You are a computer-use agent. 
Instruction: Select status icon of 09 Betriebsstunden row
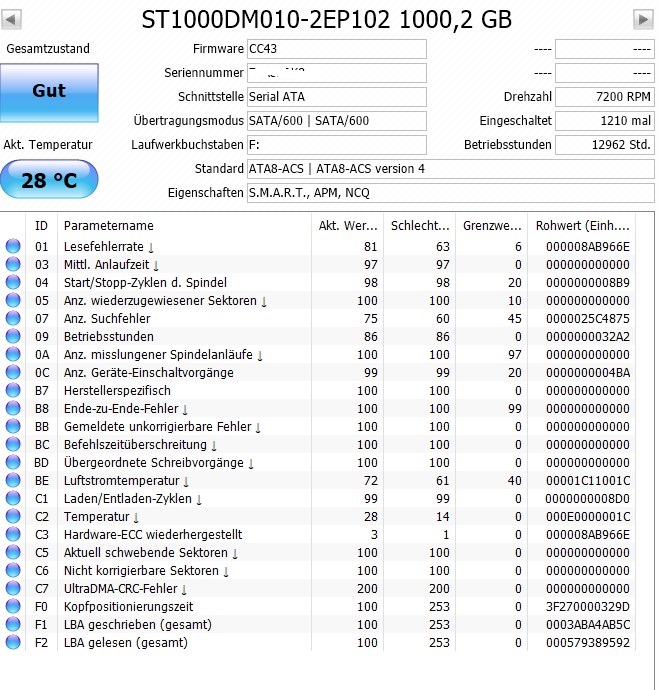[13, 336]
